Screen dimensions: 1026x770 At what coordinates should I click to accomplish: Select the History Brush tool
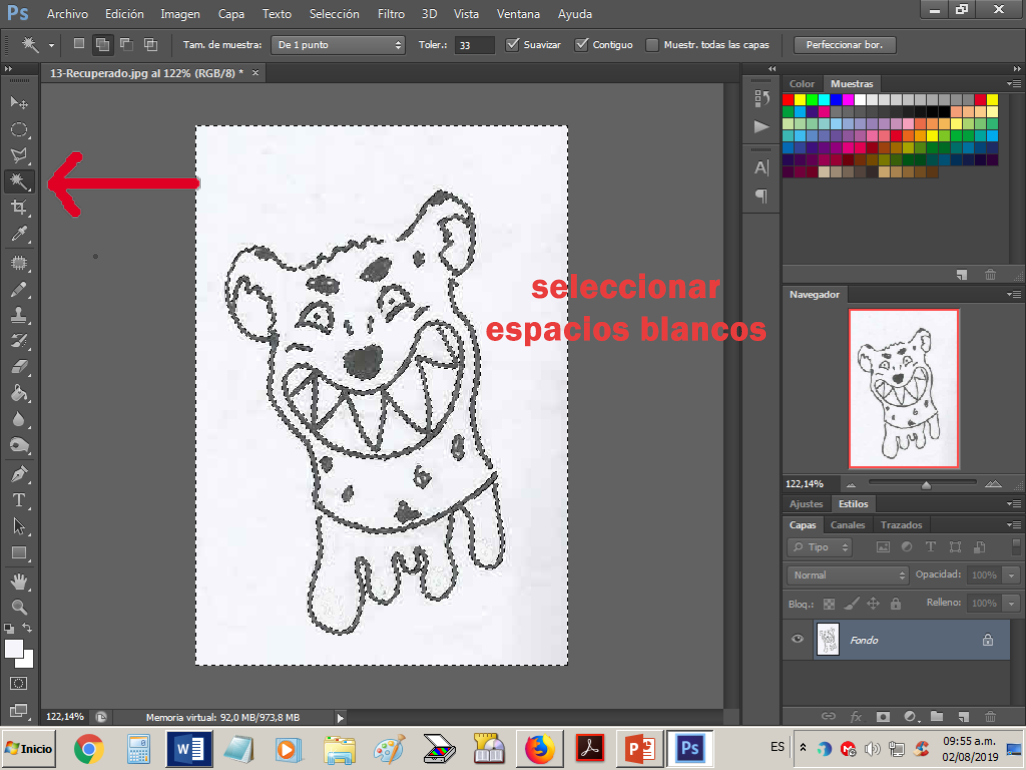point(19,341)
